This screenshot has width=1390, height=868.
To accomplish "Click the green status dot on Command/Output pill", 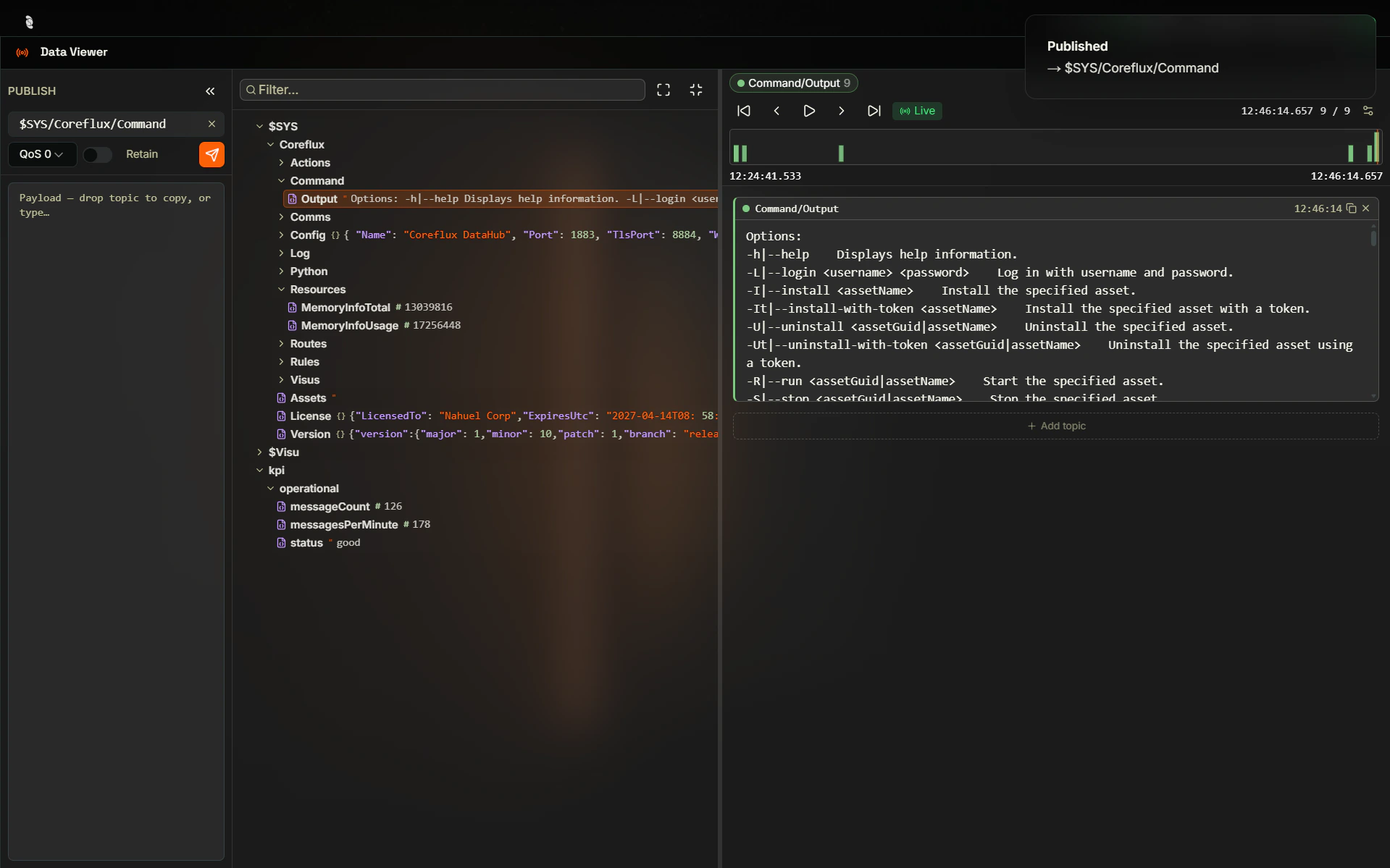I will [x=741, y=83].
